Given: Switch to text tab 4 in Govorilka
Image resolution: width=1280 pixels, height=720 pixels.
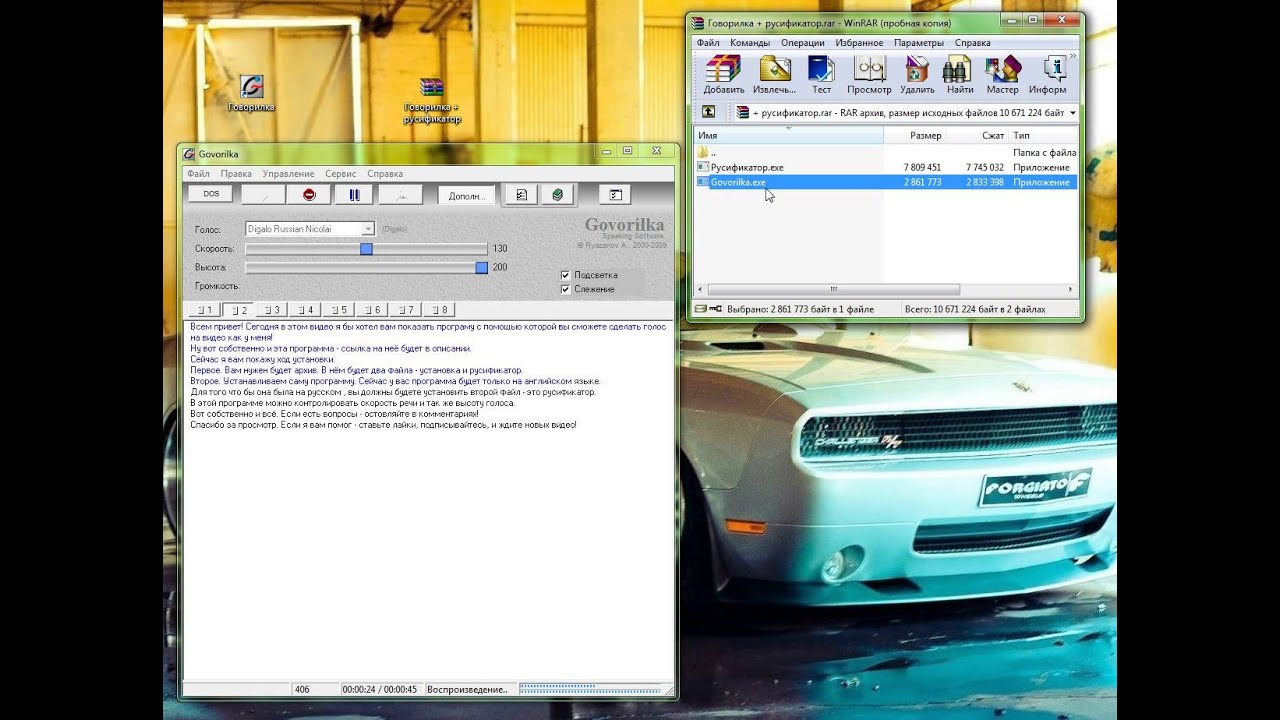Looking at the screenshot, I should point(304,310).
